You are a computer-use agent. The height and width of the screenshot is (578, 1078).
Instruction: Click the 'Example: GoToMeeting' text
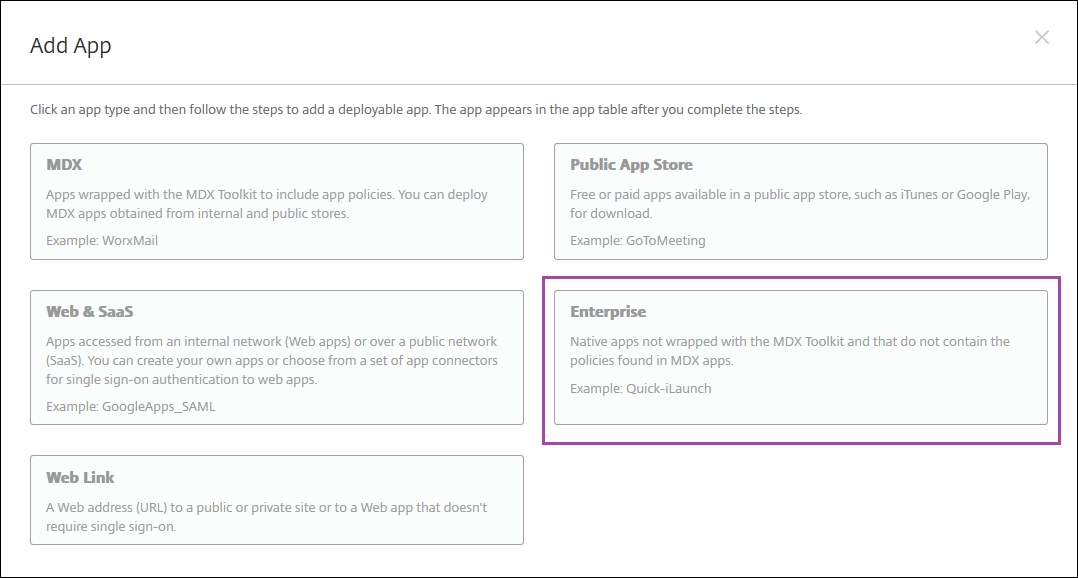638,241
